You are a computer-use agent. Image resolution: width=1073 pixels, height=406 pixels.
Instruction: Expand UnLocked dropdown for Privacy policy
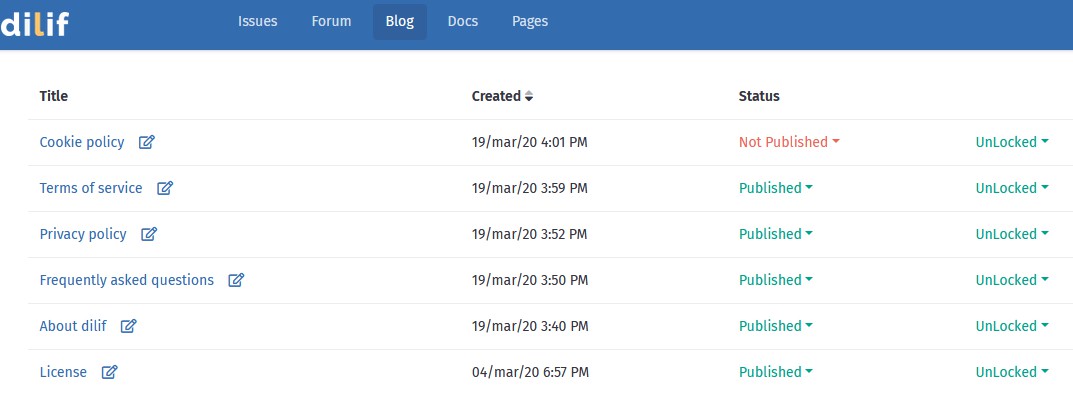[x=1012, y=233]
